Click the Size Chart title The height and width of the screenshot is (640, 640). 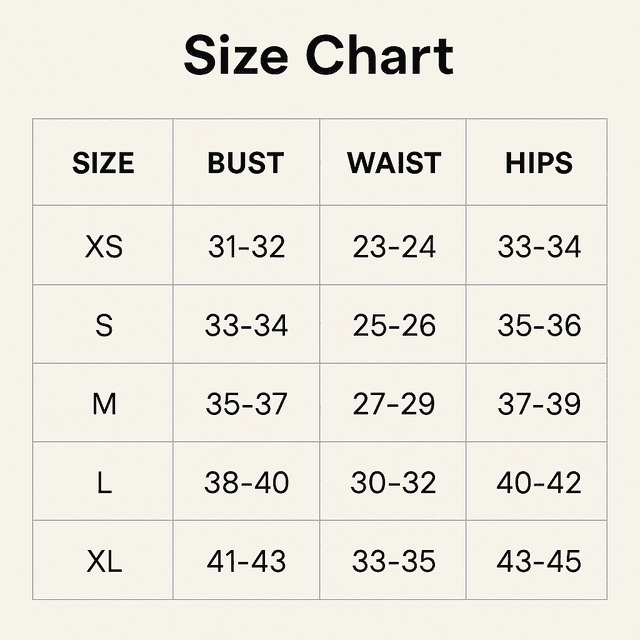[x=319, y=55]
